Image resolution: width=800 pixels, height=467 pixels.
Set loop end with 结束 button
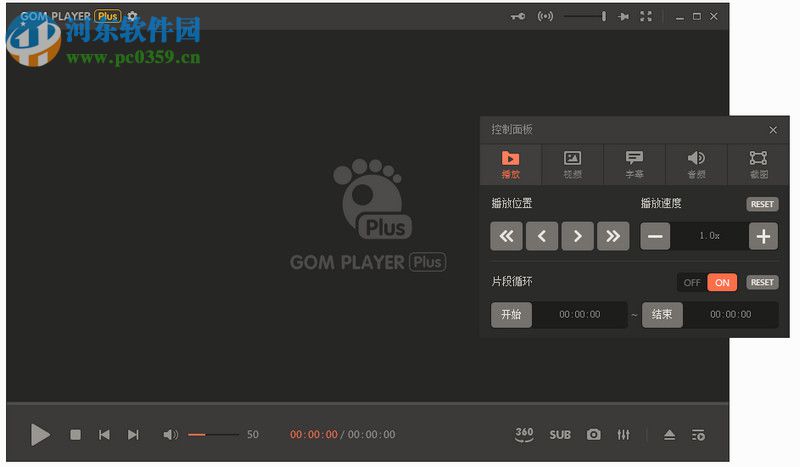pyautogui.click(x=662, y=314)
